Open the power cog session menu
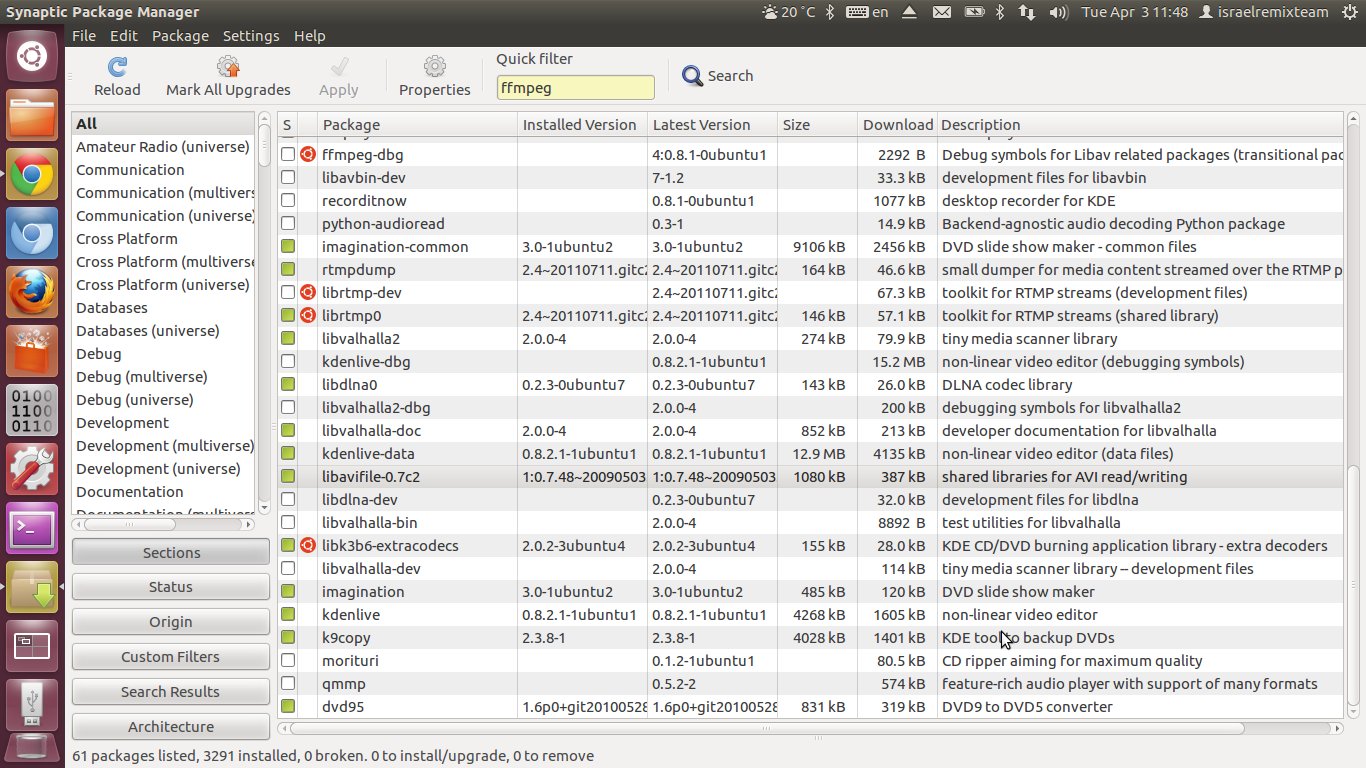Image resolution: width=1366 pixels, height=768 pixels. pyautogui.click(x=1351, y=12)
